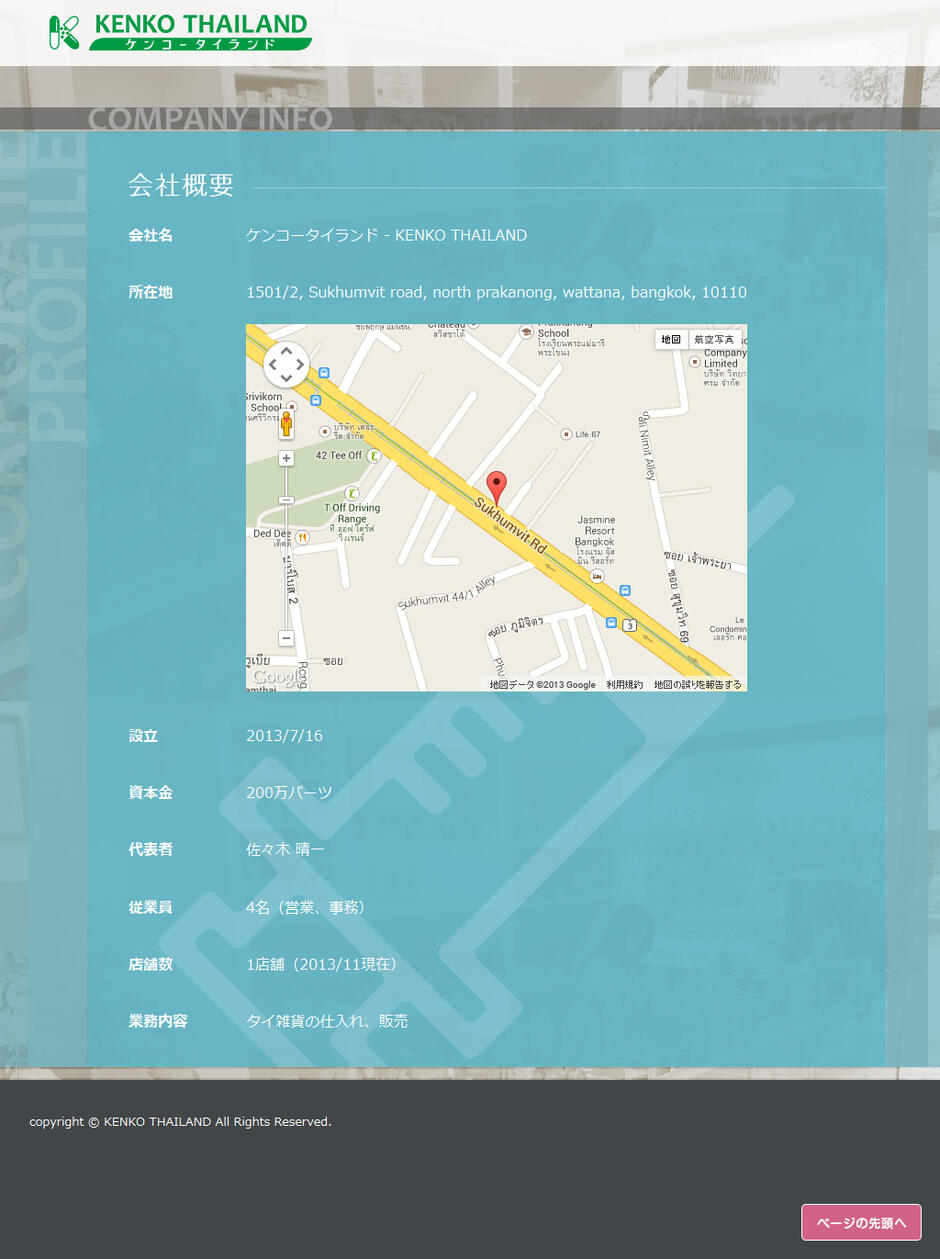Click the Ded Dee restaurant icon
This screenshot has width=940, height=1259.
tap(302, 536)
